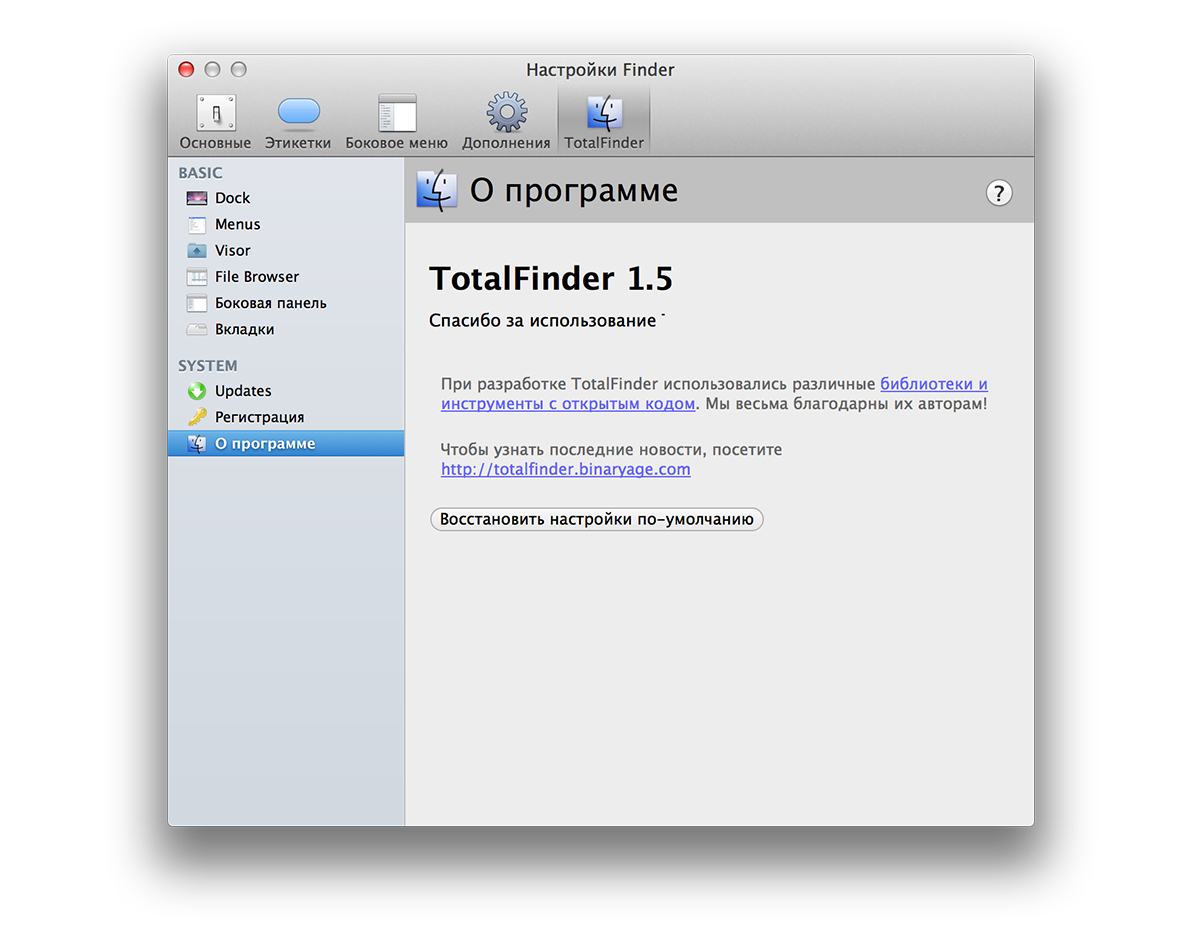The width and height of the screenshot is (1200, 937).
Task: Click the О программе Finder sidebar icon
Action: [197, 443]
